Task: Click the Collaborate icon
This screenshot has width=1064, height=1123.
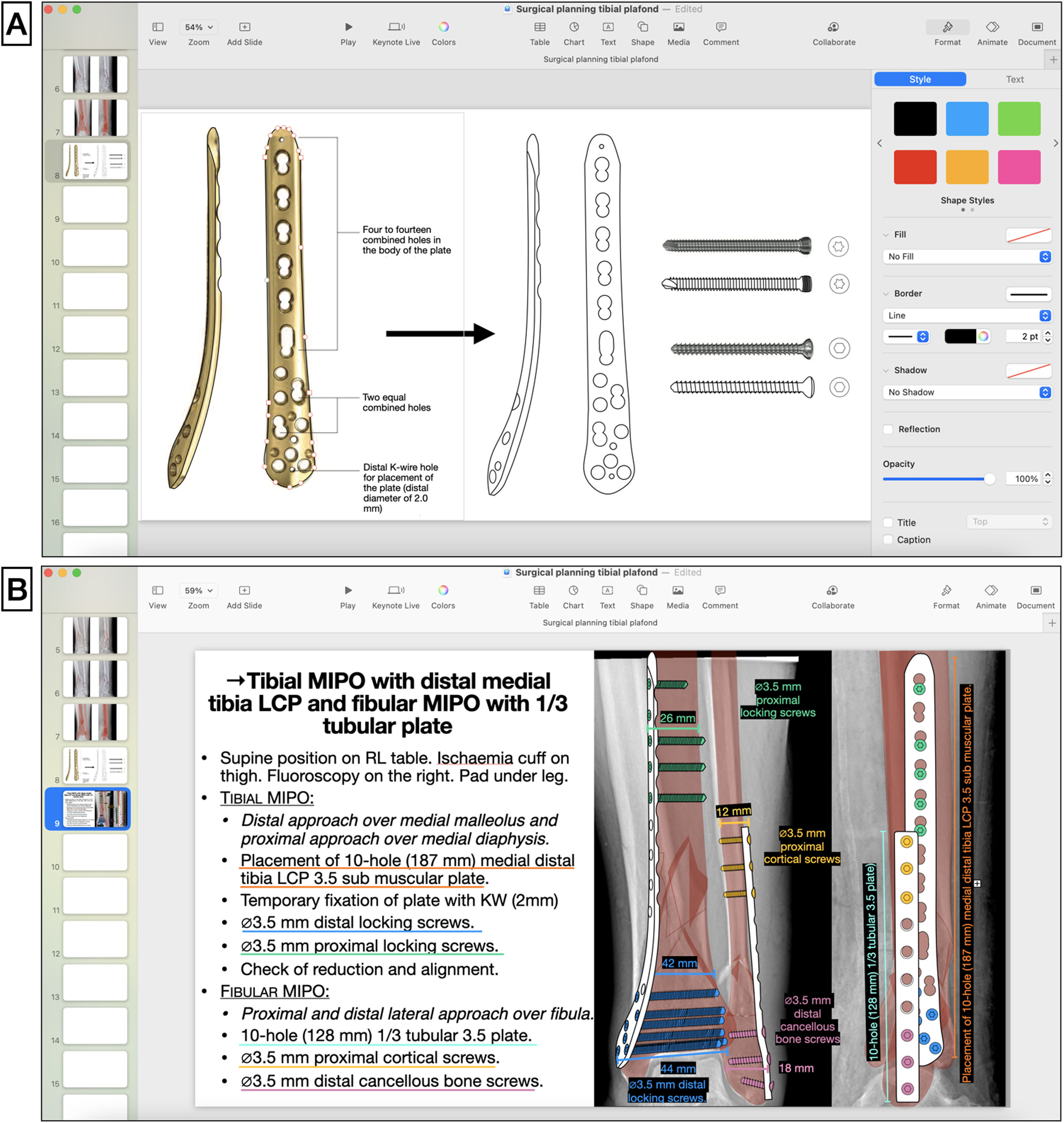Action: 833,27
